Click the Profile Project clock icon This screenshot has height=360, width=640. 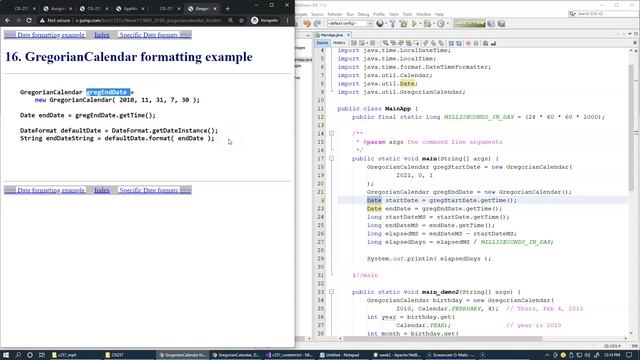point(441,24)
